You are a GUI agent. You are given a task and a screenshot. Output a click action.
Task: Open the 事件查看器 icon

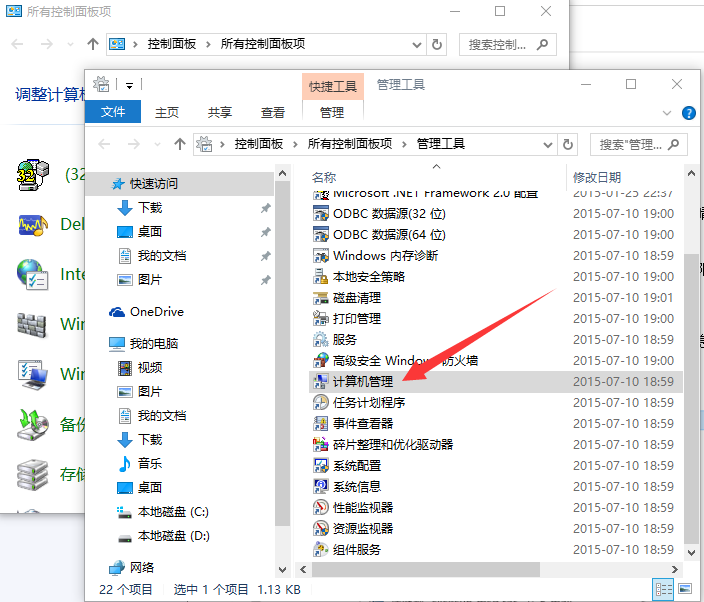click(x=321, y=423)
